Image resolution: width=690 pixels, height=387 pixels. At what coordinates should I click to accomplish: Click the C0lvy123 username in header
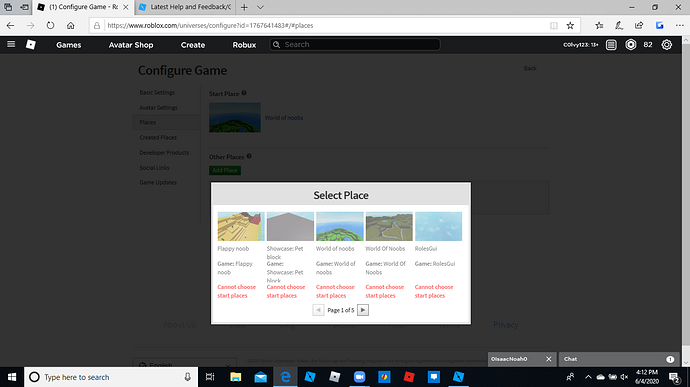pos(580,44)
